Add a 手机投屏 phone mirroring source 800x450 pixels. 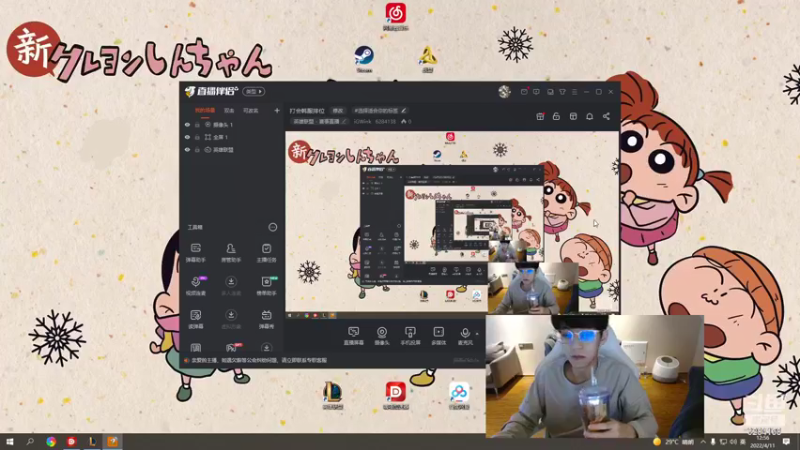tap(410, 336)
